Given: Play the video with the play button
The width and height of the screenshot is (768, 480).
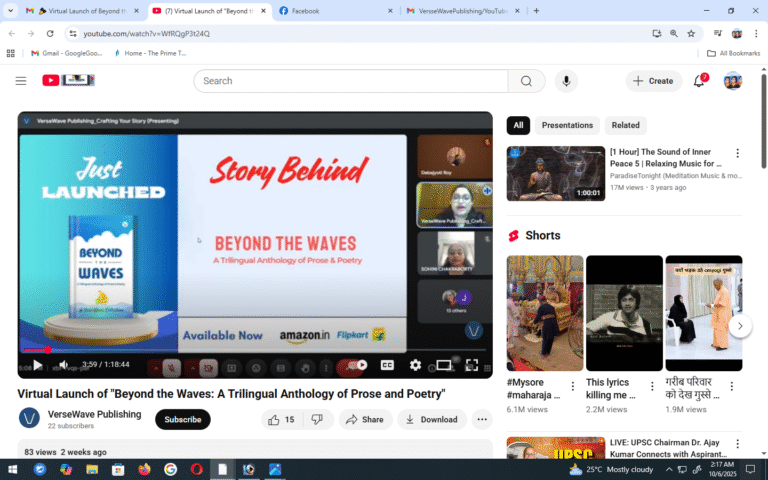Looking at the screenshot, I should click(37, 365).
